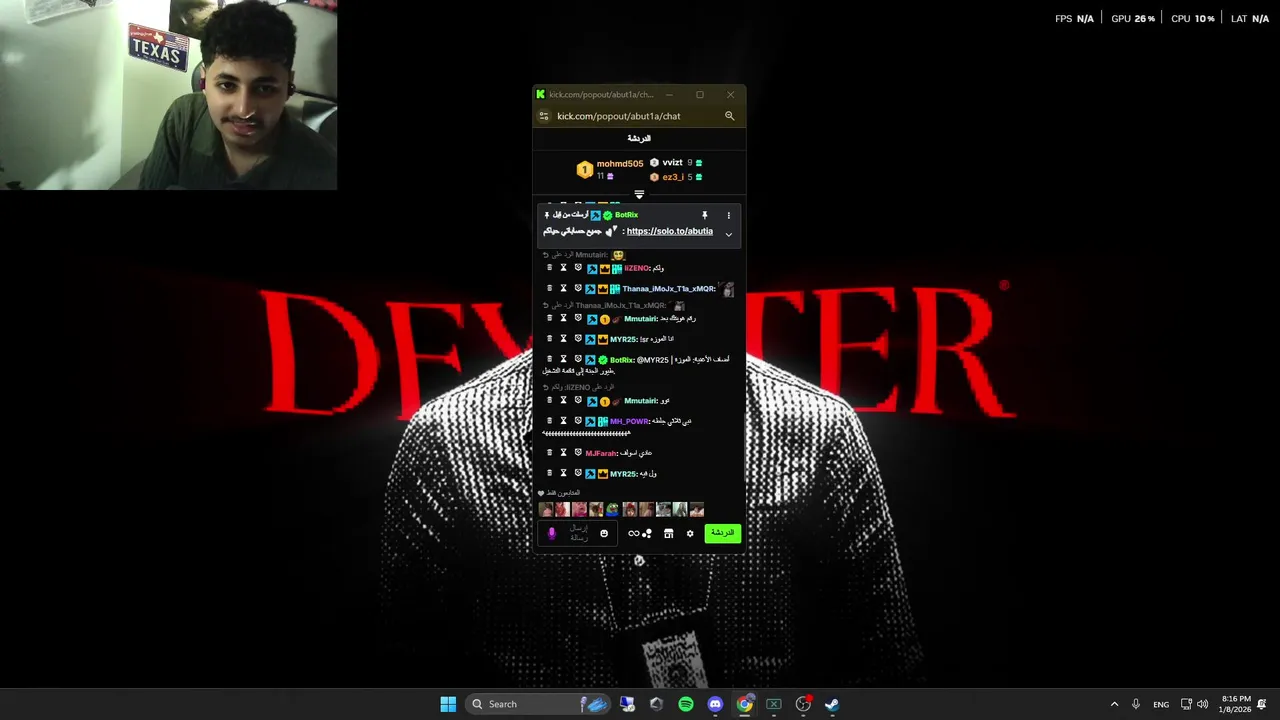Ban MYR25 via shield on 'lsr' message
The image size is (1280, 720).
tap(578, 339)
